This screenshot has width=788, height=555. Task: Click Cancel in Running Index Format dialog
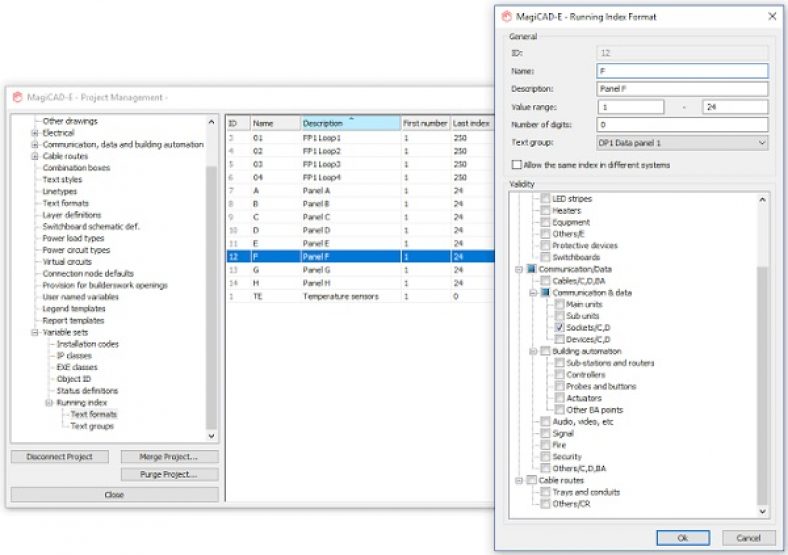coord(748,538)
